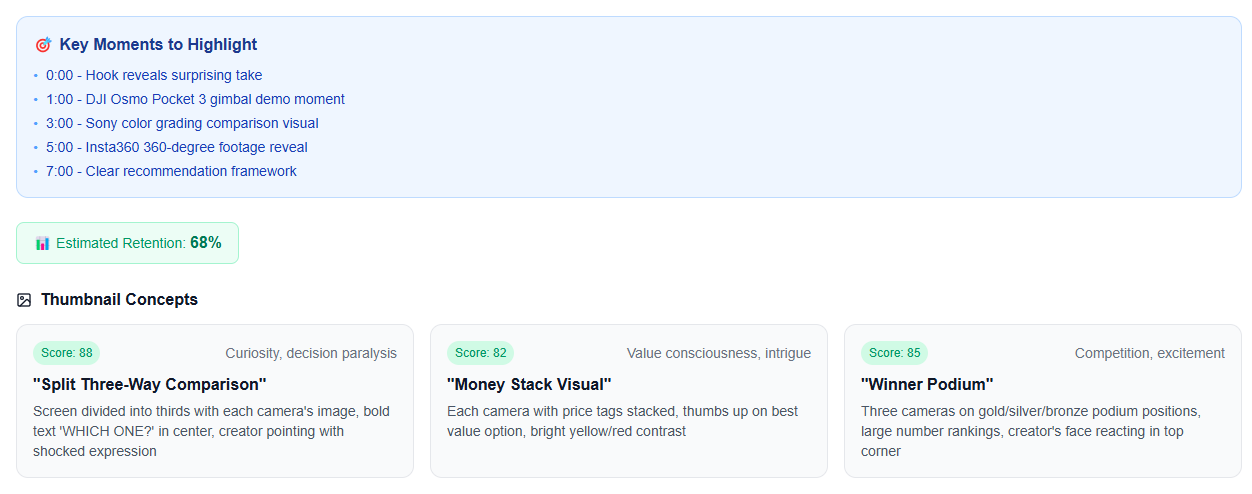
Task: Click the Estimated Retention 68% badge
Action: [x=128, y=243]
